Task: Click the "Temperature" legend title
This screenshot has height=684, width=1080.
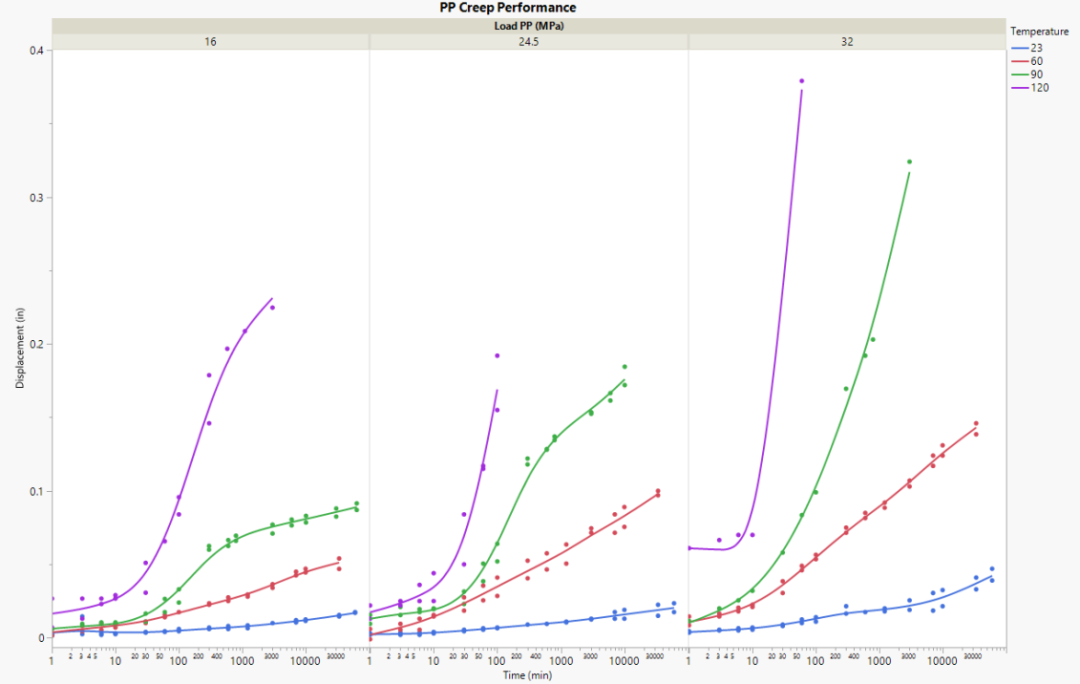Action: tap(1038, 31)
